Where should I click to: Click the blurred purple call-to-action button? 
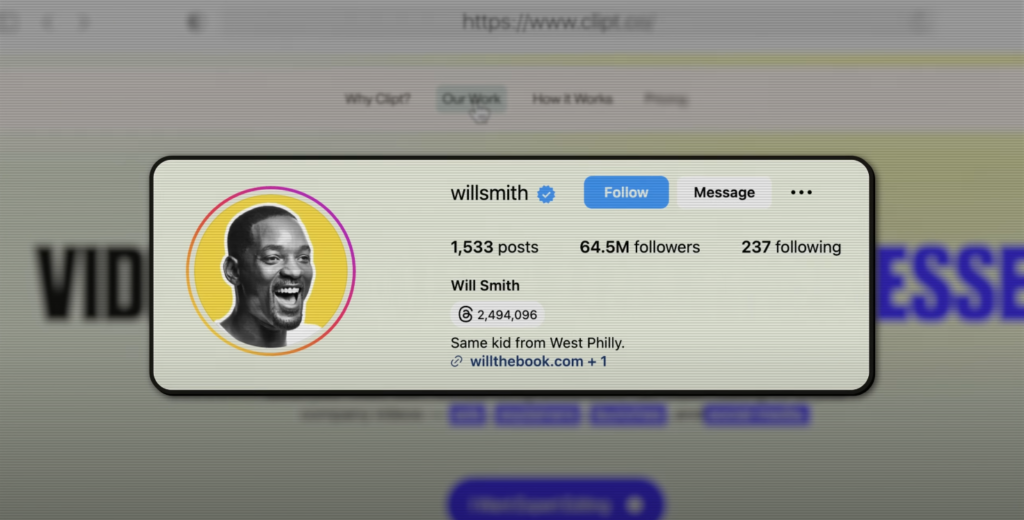[556, 504]
